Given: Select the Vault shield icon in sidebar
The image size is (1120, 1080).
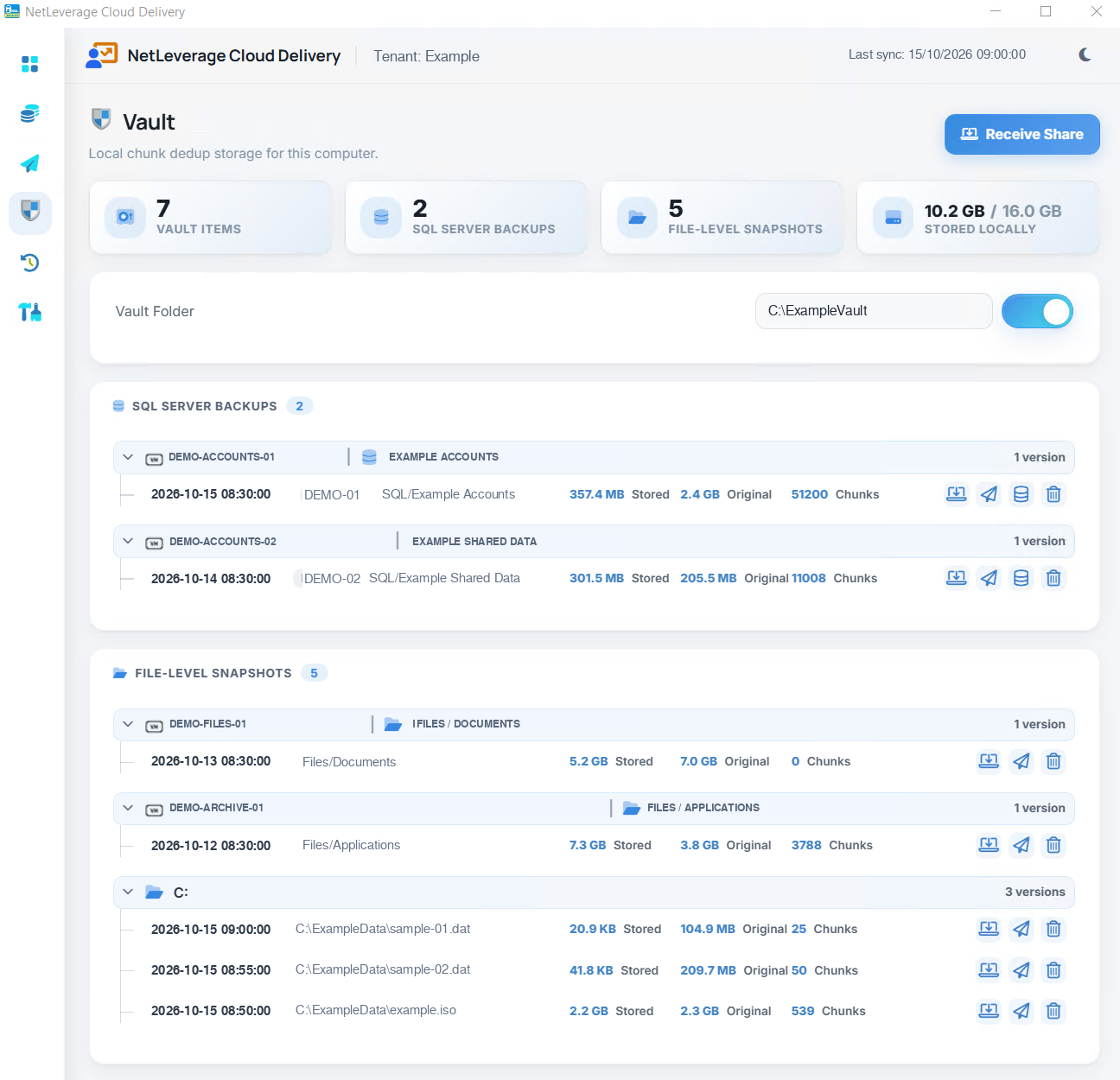Looking at the screenshot, I should [30, 213].
